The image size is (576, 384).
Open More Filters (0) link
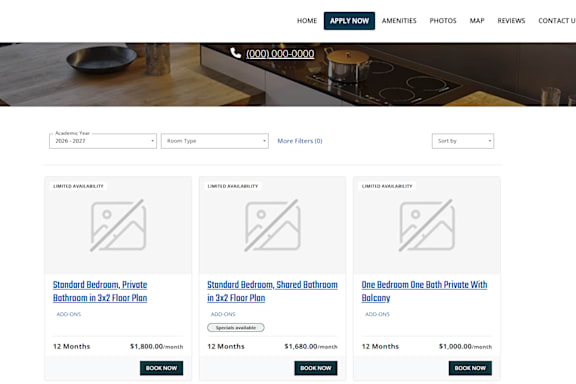coord(300,141)
